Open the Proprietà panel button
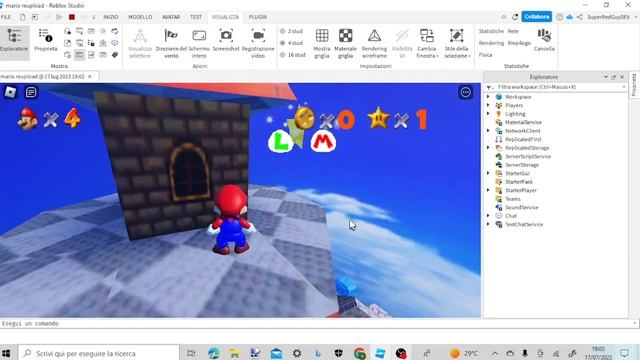Image resolution: width=640 pixels, height=360 pixels. 45,40
